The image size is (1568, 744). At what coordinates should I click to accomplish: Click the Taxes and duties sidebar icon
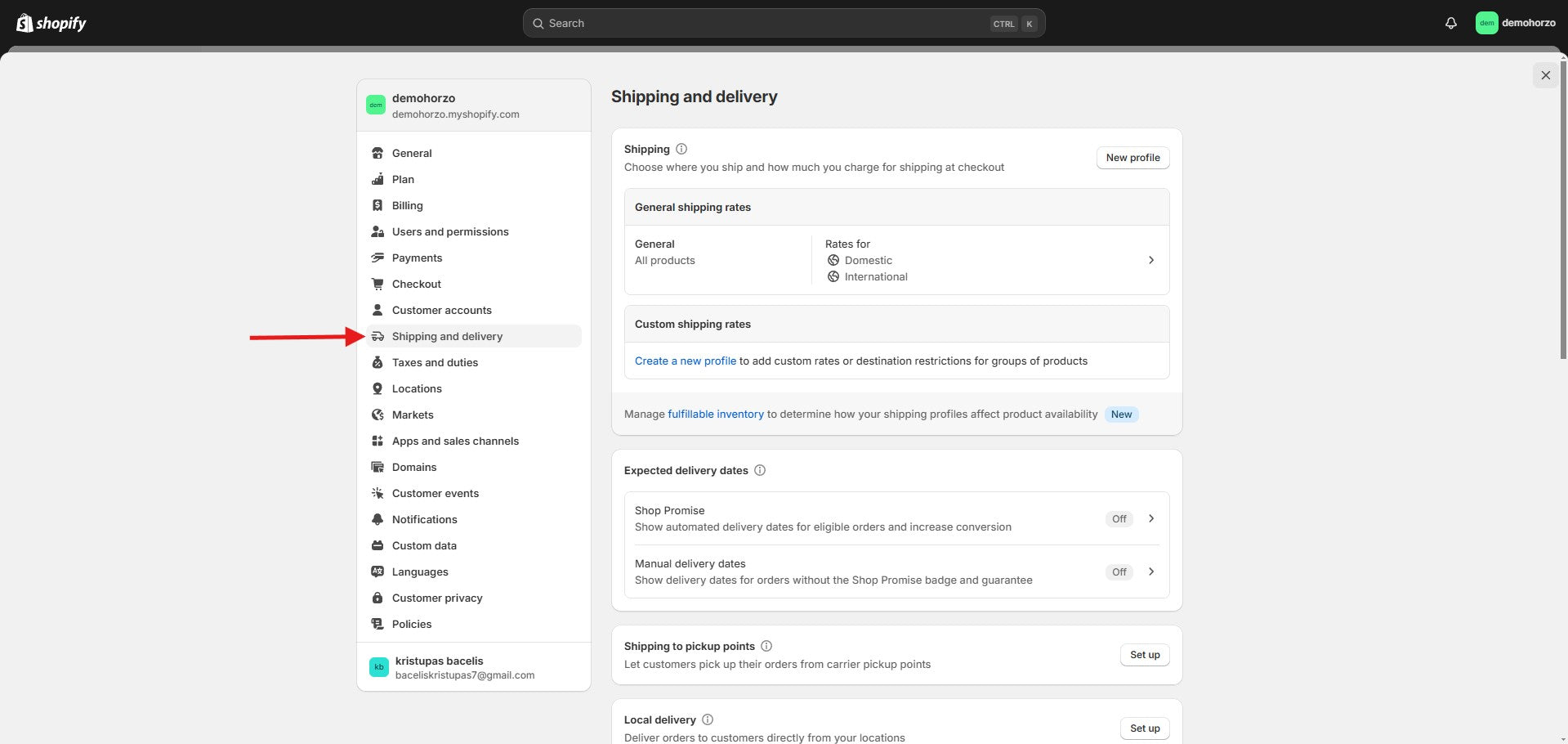coord(377,362)
